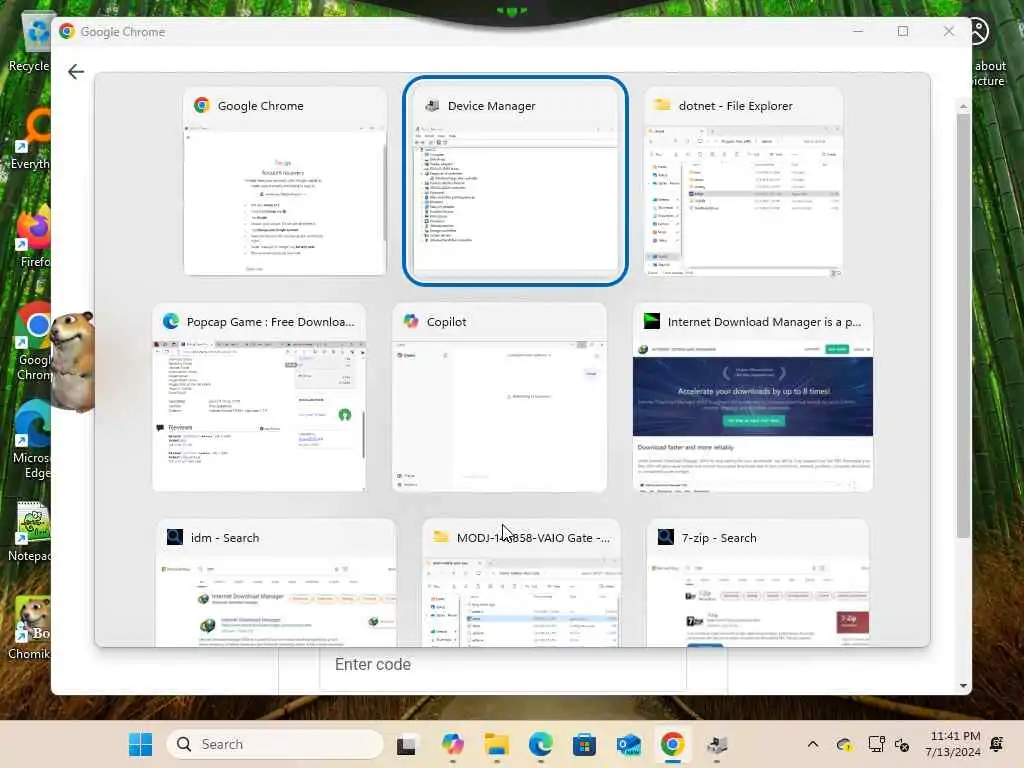Click the Chomik desktop shortcut

point(30,629)
